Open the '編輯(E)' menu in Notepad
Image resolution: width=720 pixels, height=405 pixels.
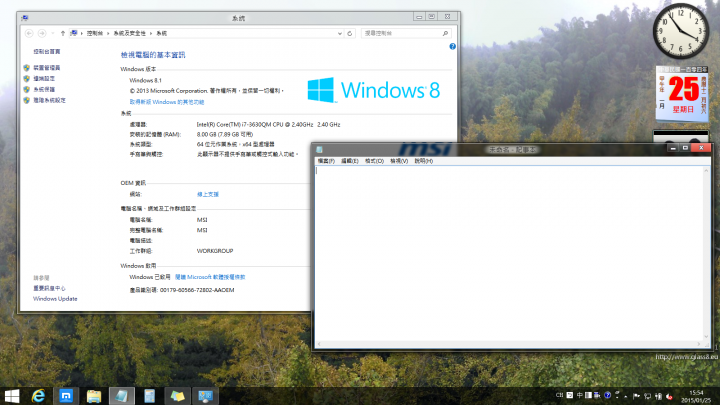tap(350, 161)
